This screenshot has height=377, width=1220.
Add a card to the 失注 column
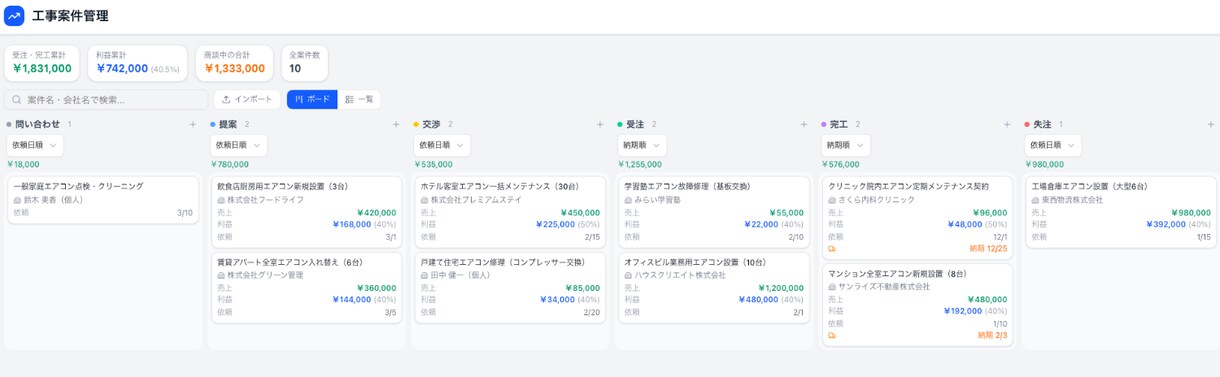tap(1211, 124)
